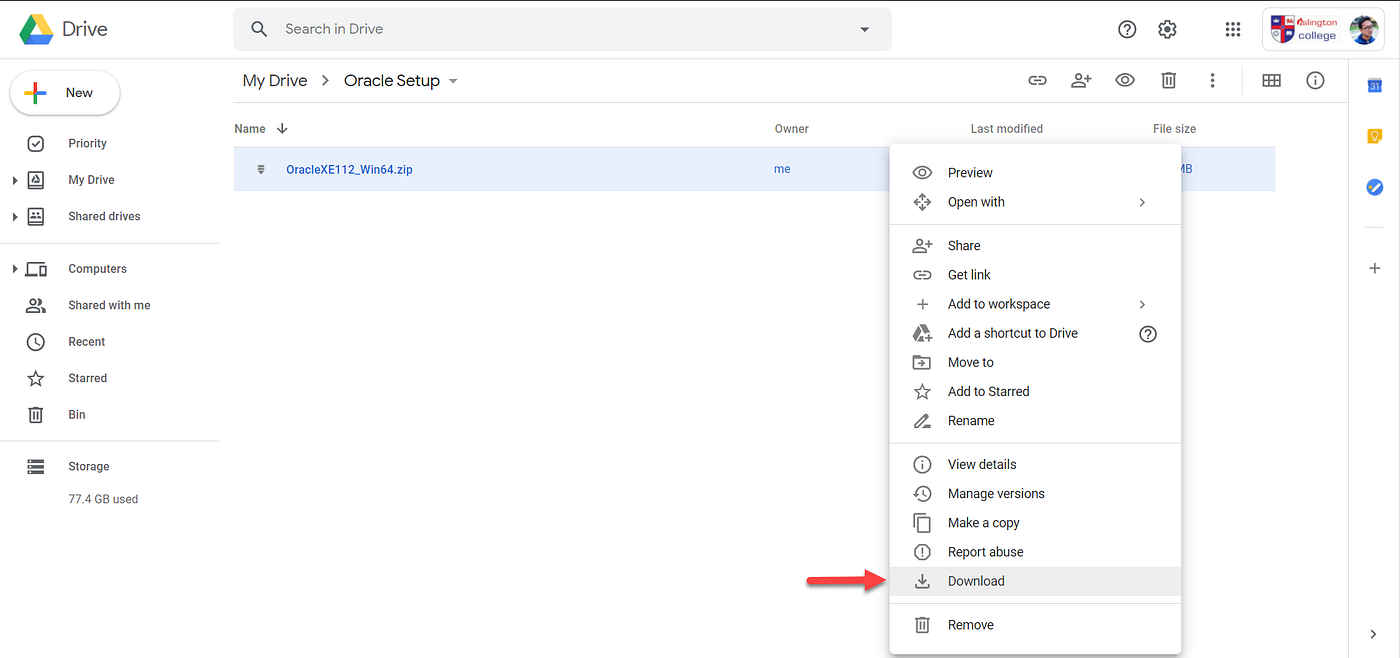1400x658 pixels.
Task: Open Storage in sidebar
Action: point(88,467)
